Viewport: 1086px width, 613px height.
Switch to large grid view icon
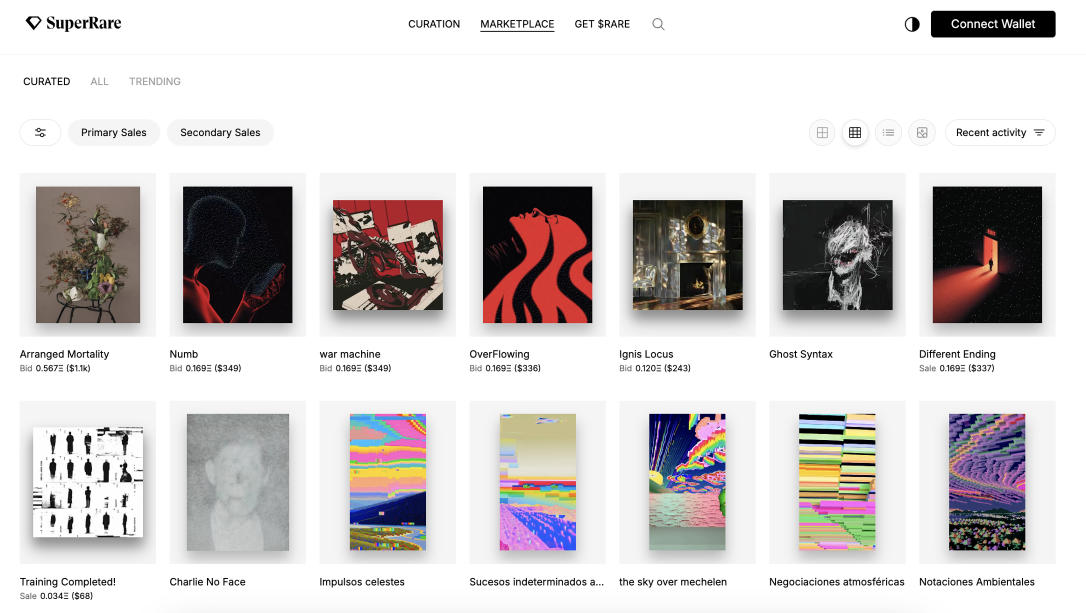[x=822, y=132]
